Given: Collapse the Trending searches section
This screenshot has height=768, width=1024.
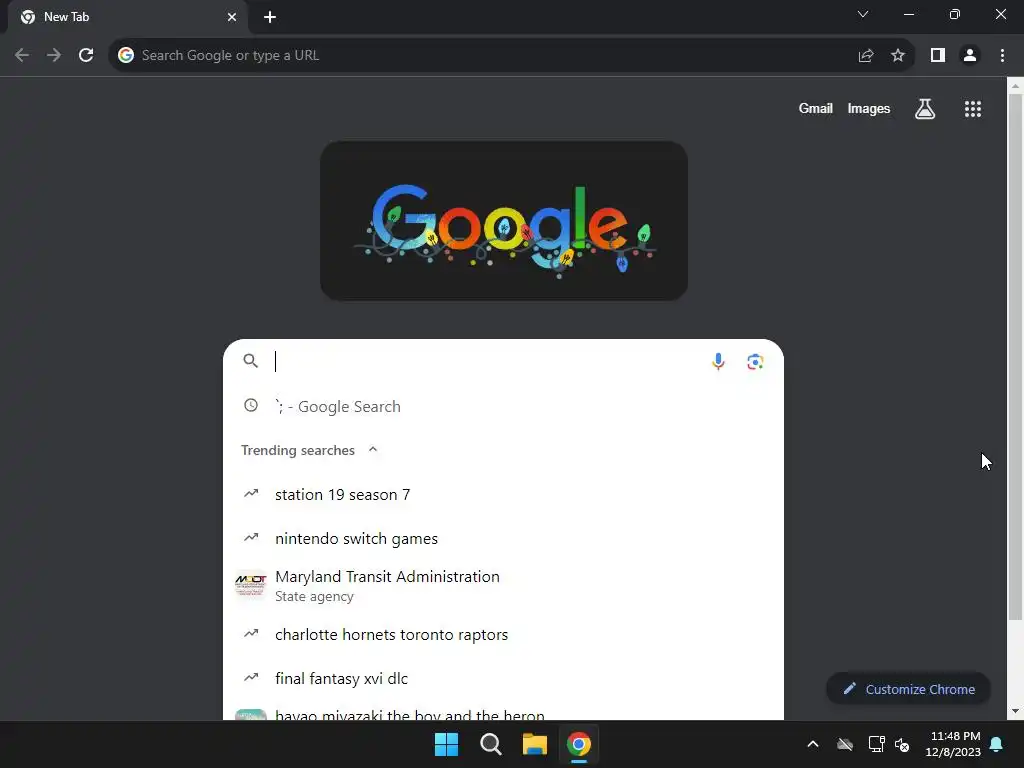Looking at the screenshot, I should pos(373,449).
